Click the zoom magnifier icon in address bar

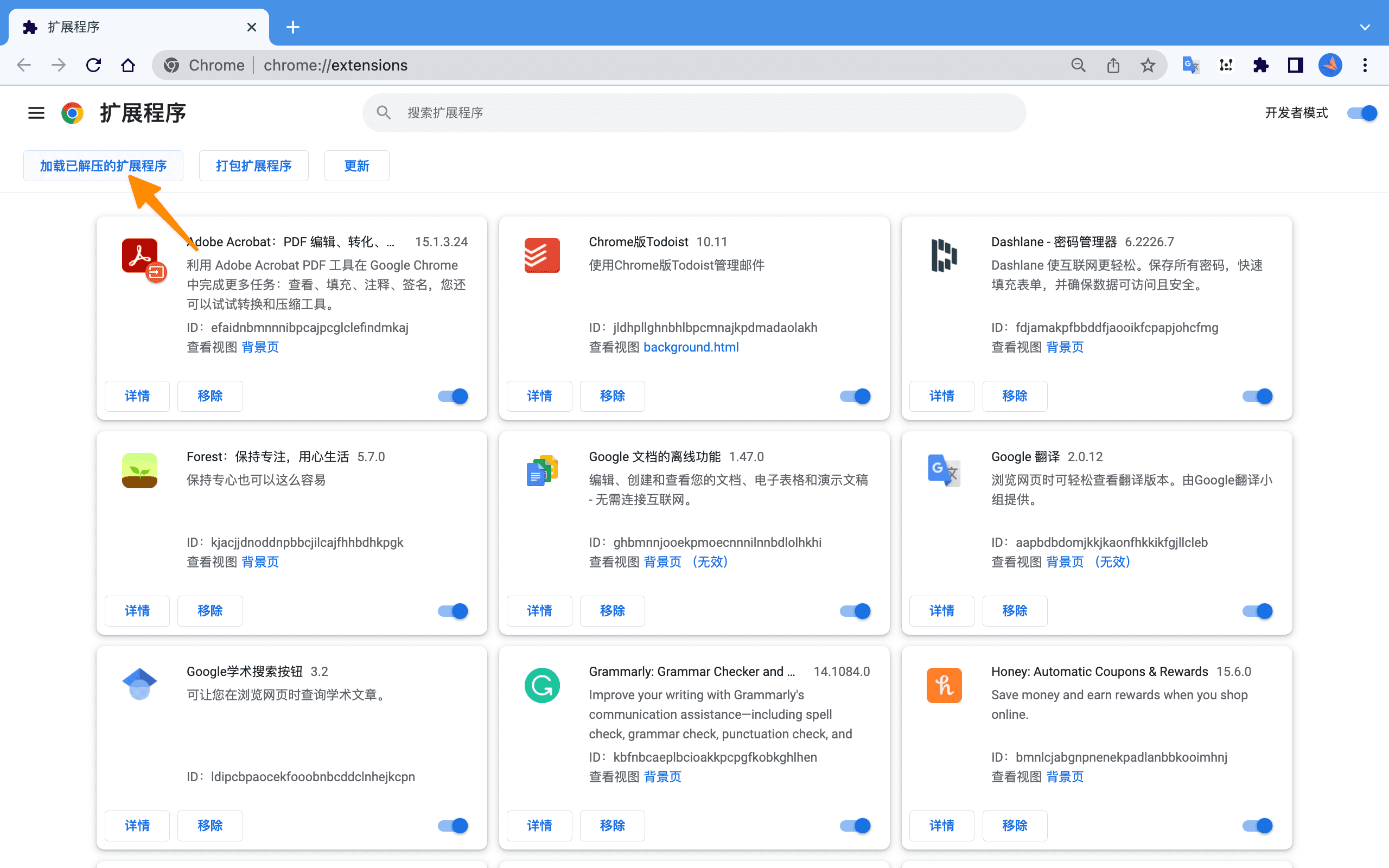[x=1078, y=66]
